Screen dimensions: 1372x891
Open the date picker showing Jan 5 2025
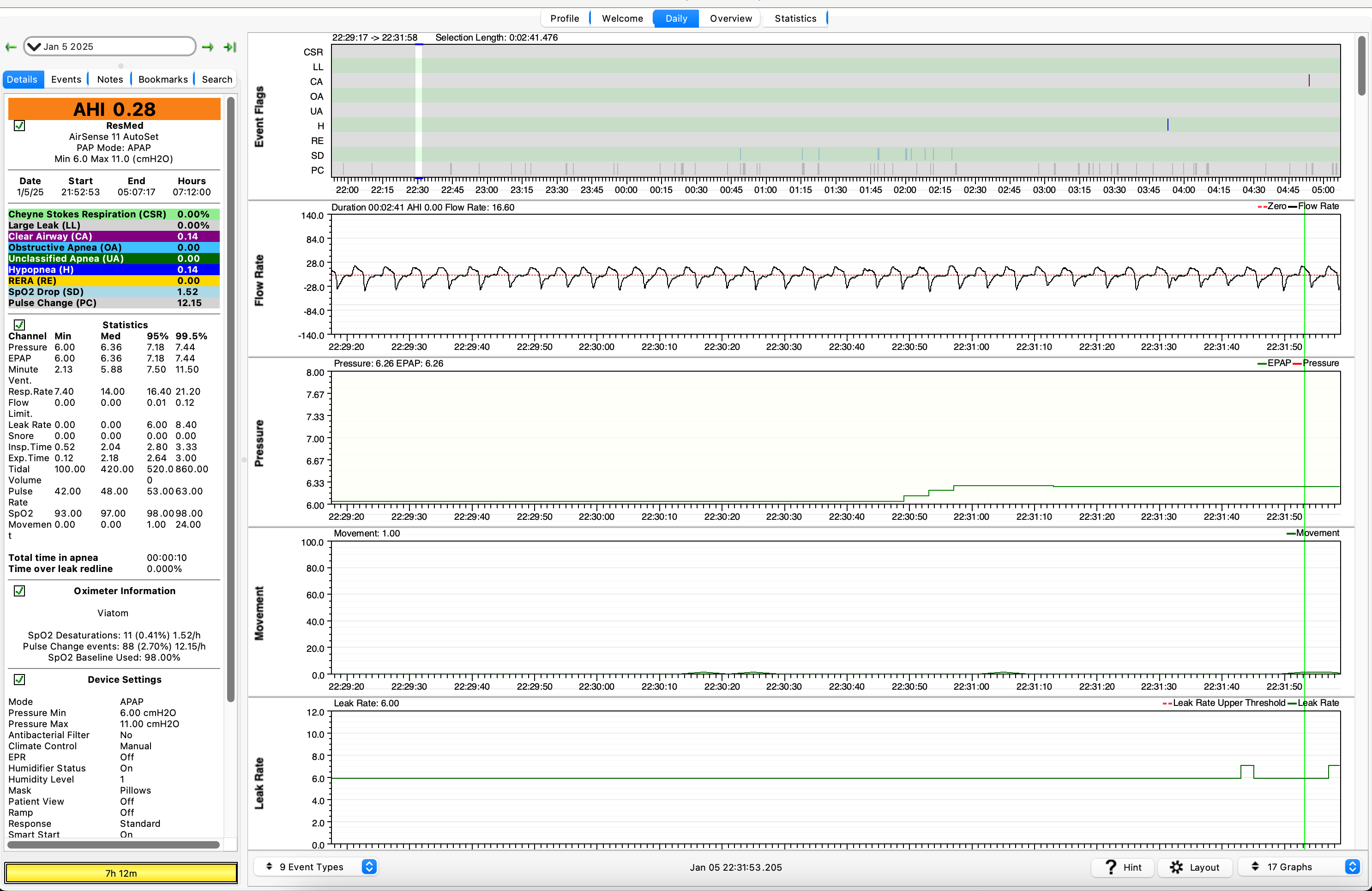click(109, 47)
